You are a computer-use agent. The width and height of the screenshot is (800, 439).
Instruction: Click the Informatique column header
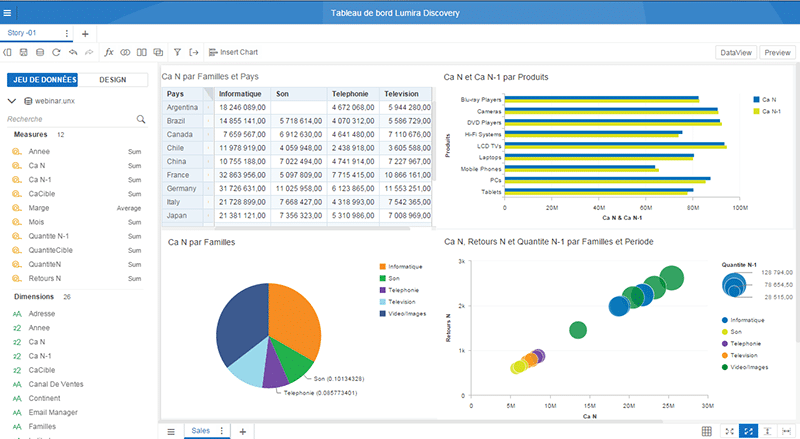tap(240, 94)
